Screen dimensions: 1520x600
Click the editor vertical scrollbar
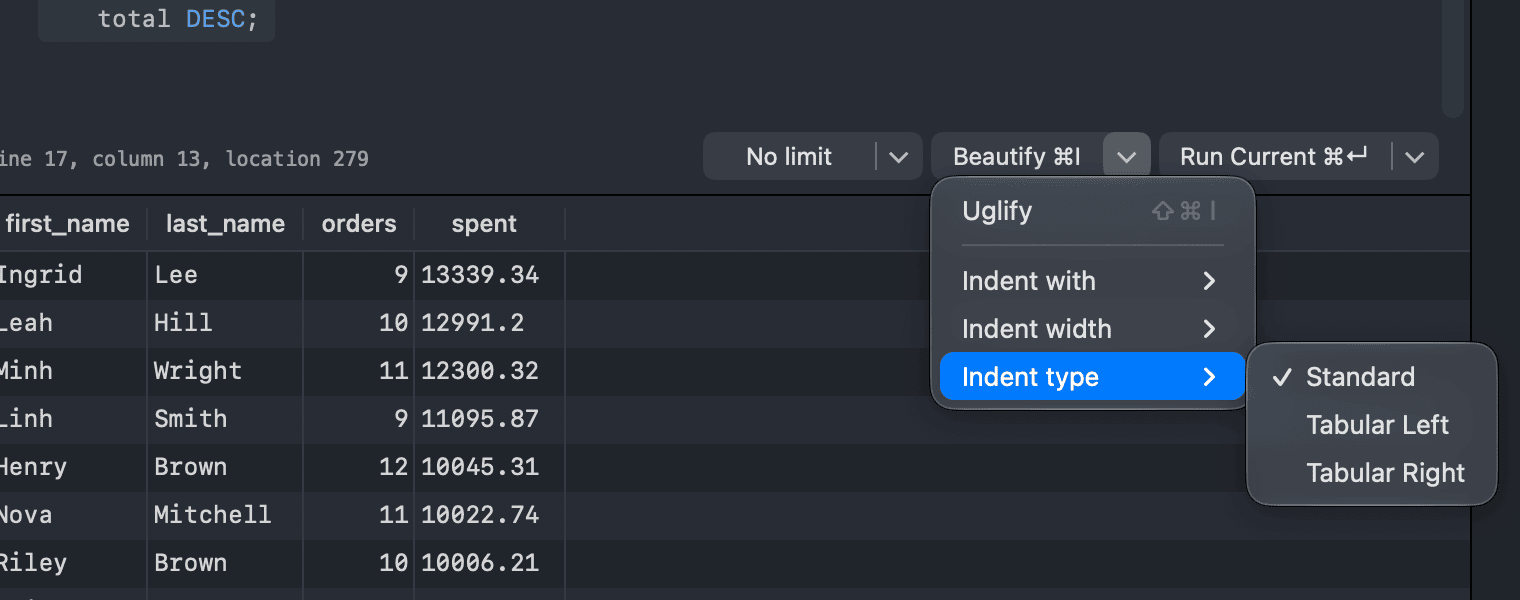1453,58
